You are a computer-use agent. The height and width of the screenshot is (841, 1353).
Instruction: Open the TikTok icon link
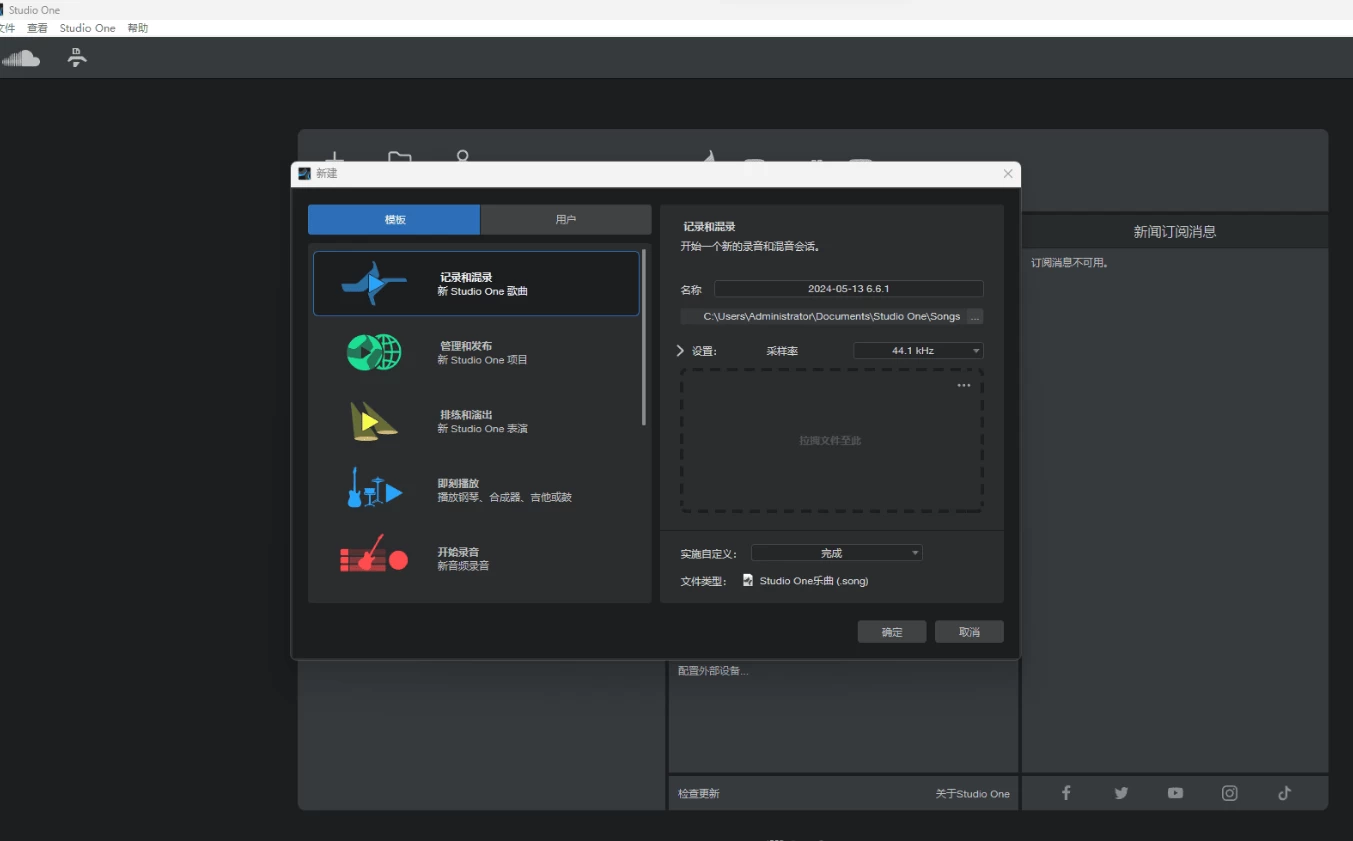[x=1284, y=793]
